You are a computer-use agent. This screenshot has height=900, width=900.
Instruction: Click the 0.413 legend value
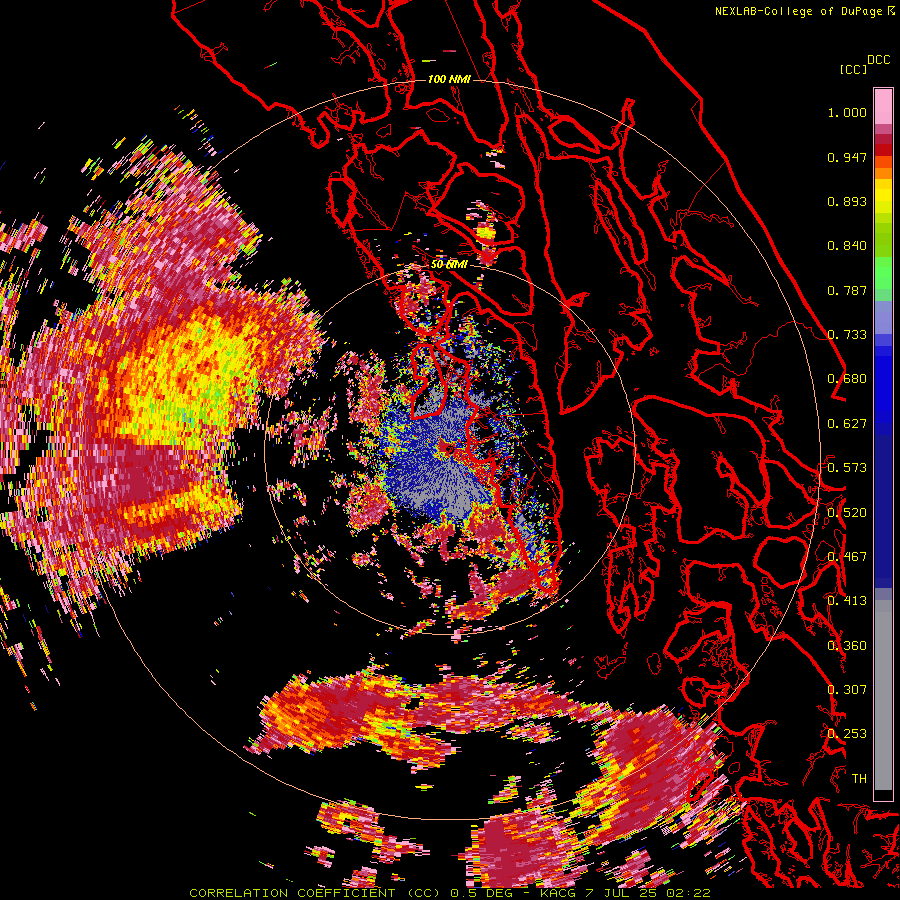(847, 601)
